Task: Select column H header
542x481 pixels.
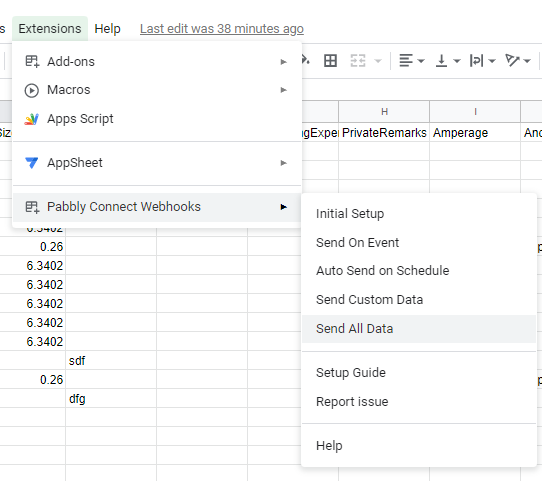Action: [x=384, y=111]
